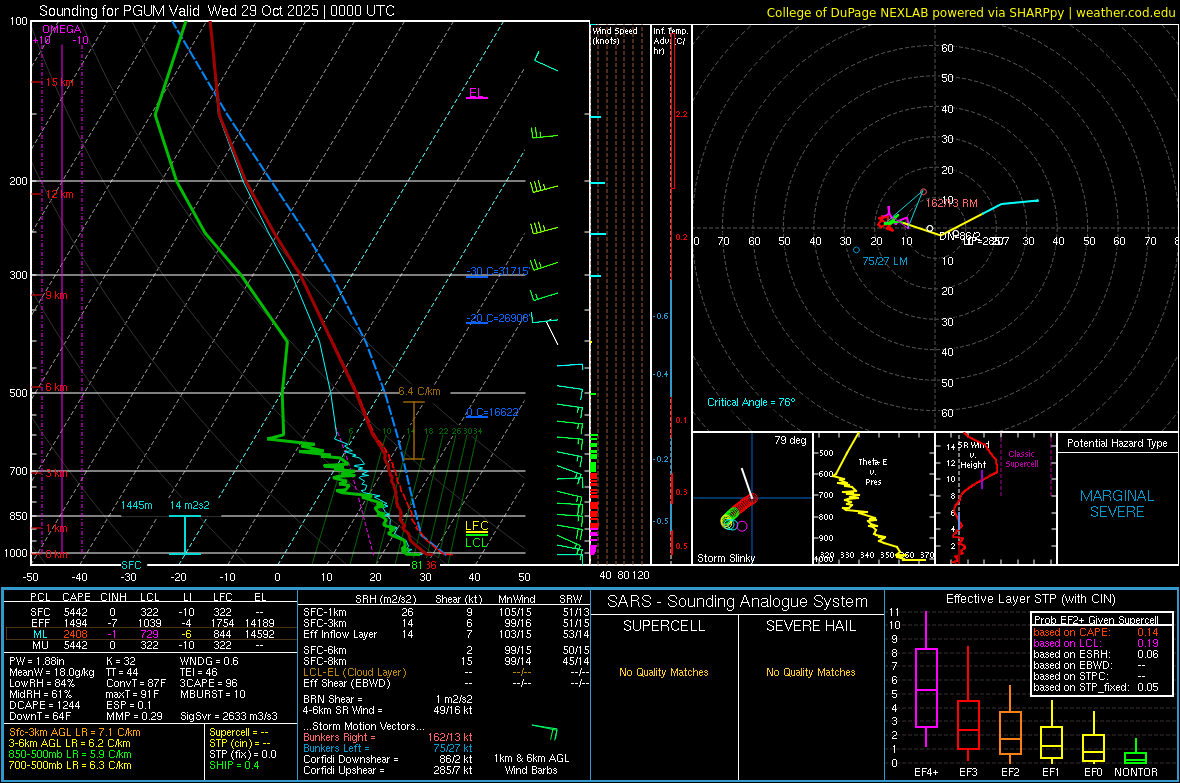1180x783 pixels.
Task: Click the based on LCL probability row
Action: (x=1096, y=643)
